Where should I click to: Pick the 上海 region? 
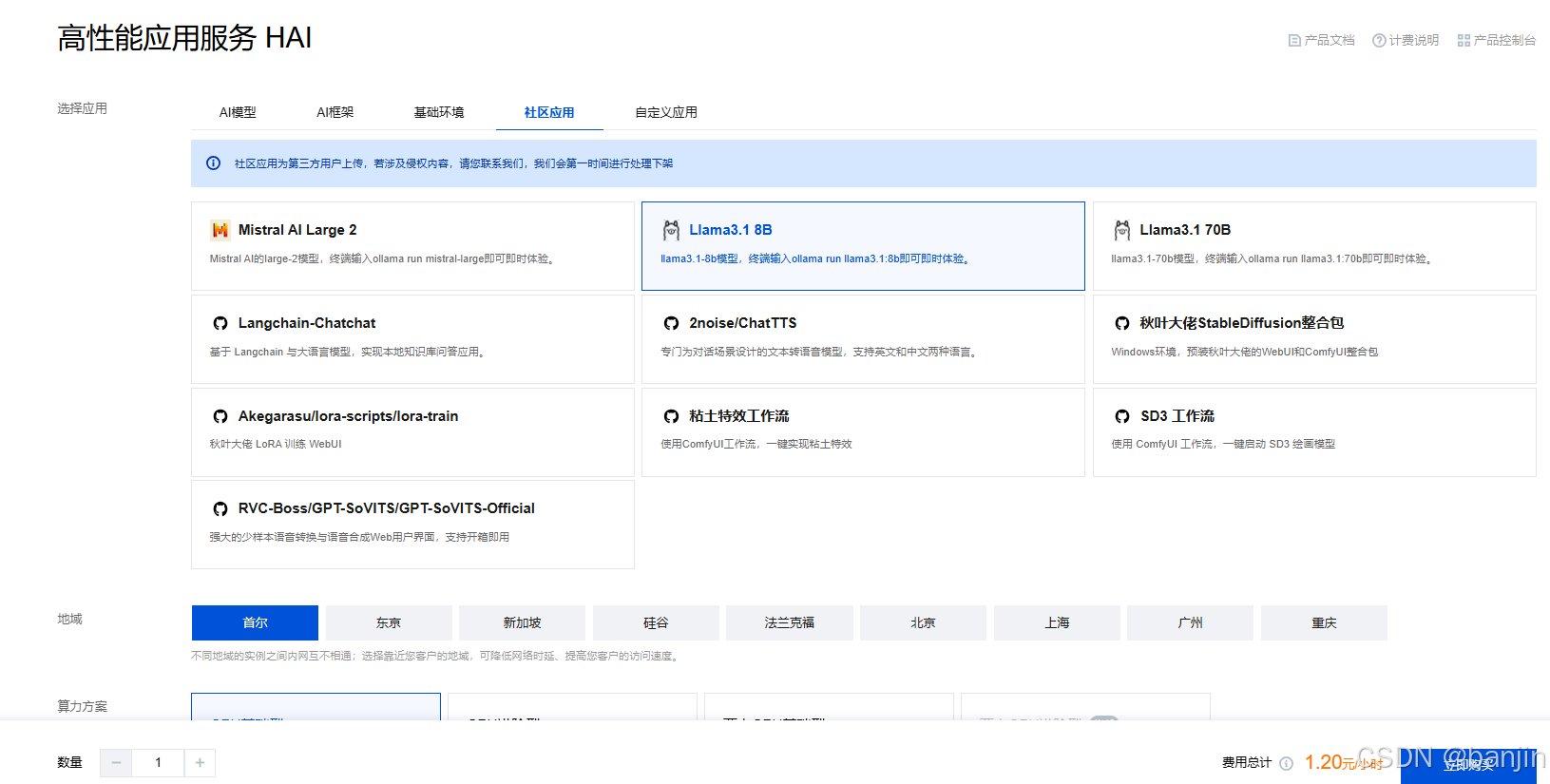pyautogui.click(x=1057, y=622)
